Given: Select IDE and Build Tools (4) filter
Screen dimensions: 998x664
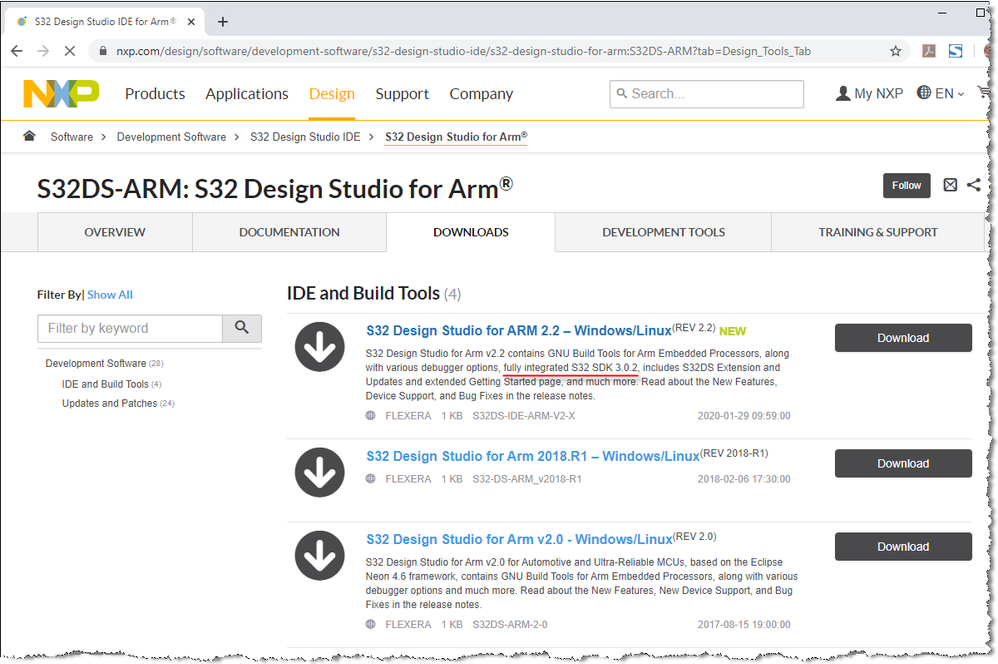Looking at the screenshot, I should [111, 385].
